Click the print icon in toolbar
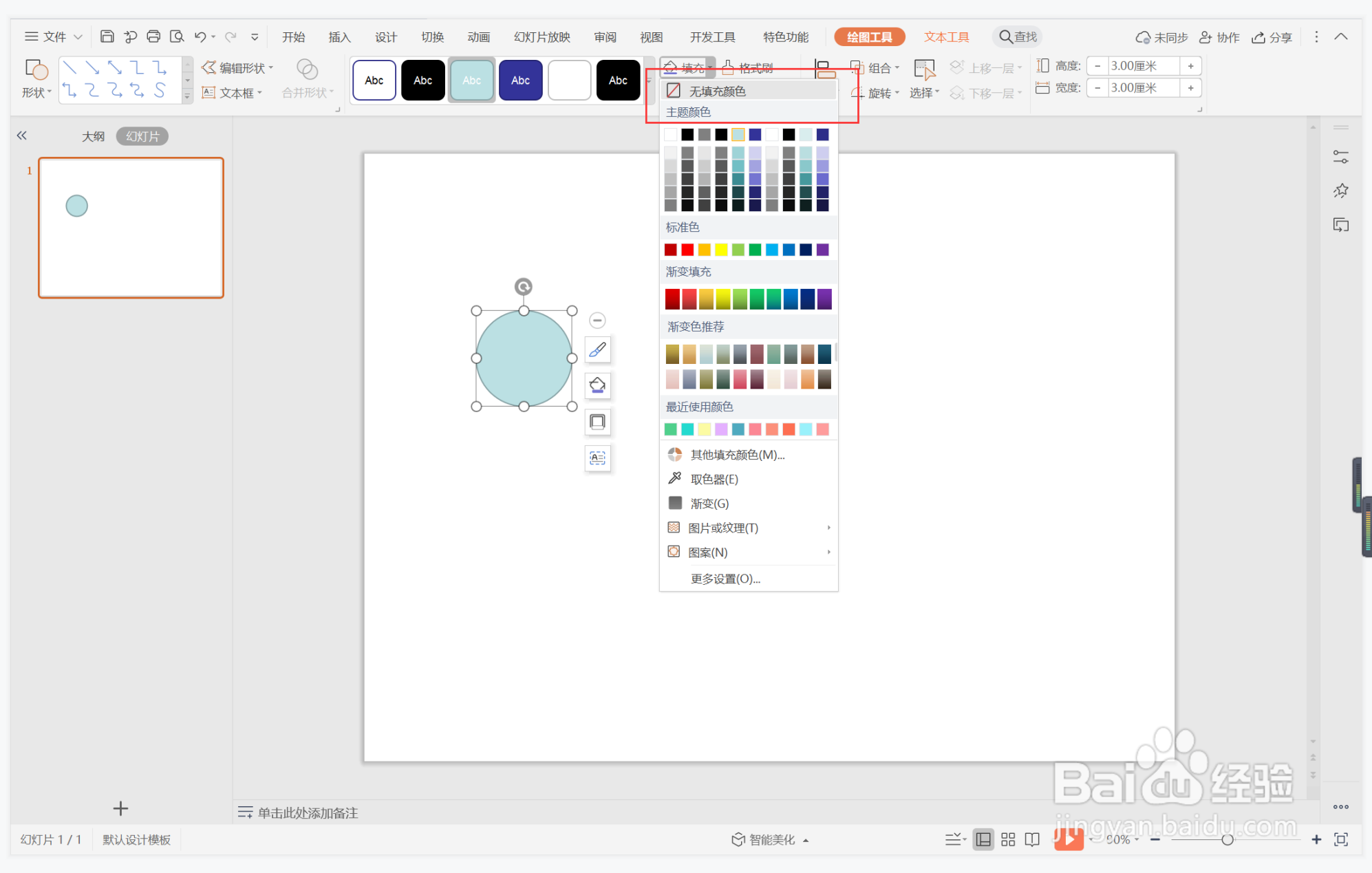1372x873 pixels. coord(153,36)
